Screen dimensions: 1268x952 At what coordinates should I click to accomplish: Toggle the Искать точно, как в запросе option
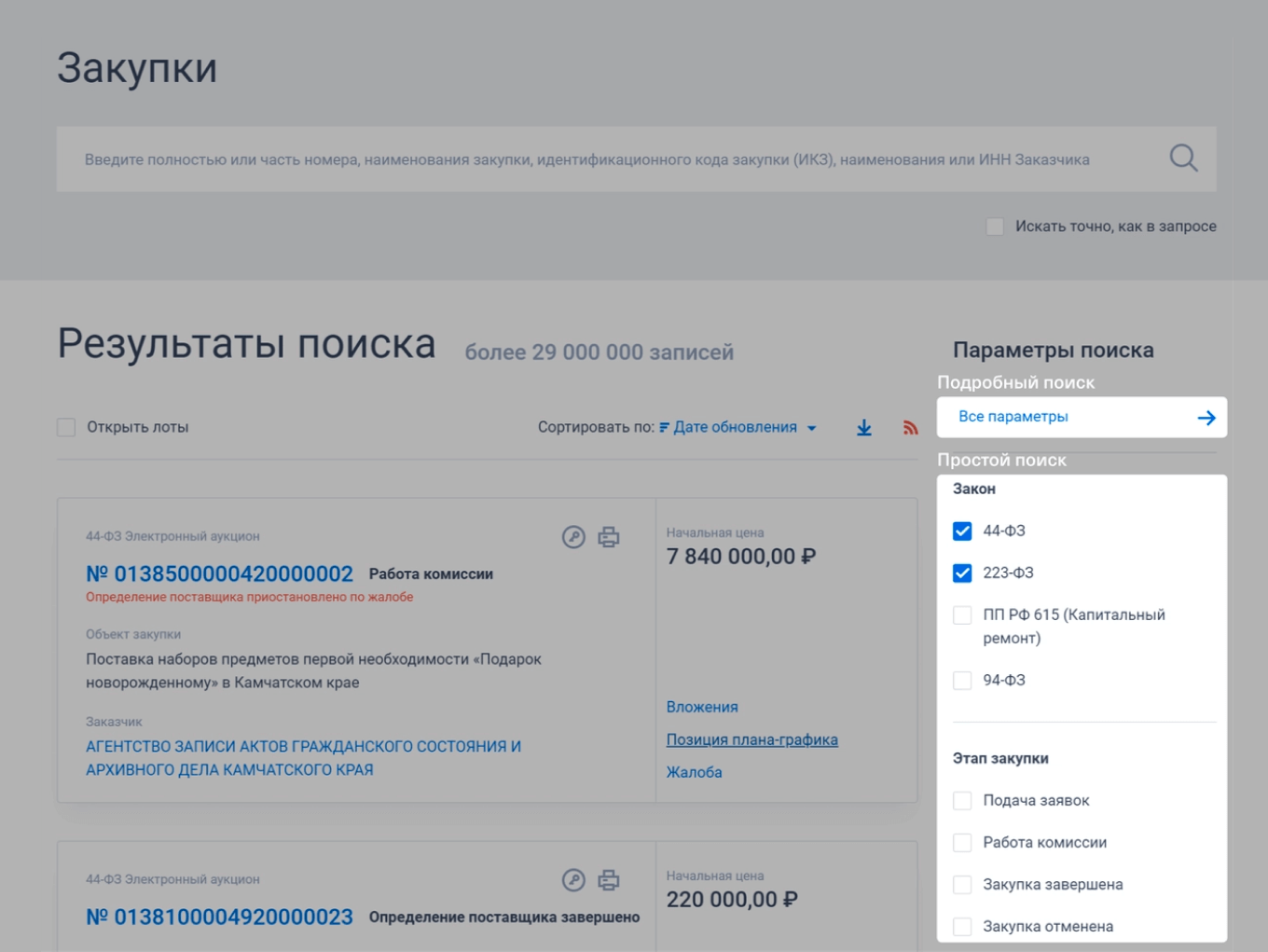click(x=994, y=226)
